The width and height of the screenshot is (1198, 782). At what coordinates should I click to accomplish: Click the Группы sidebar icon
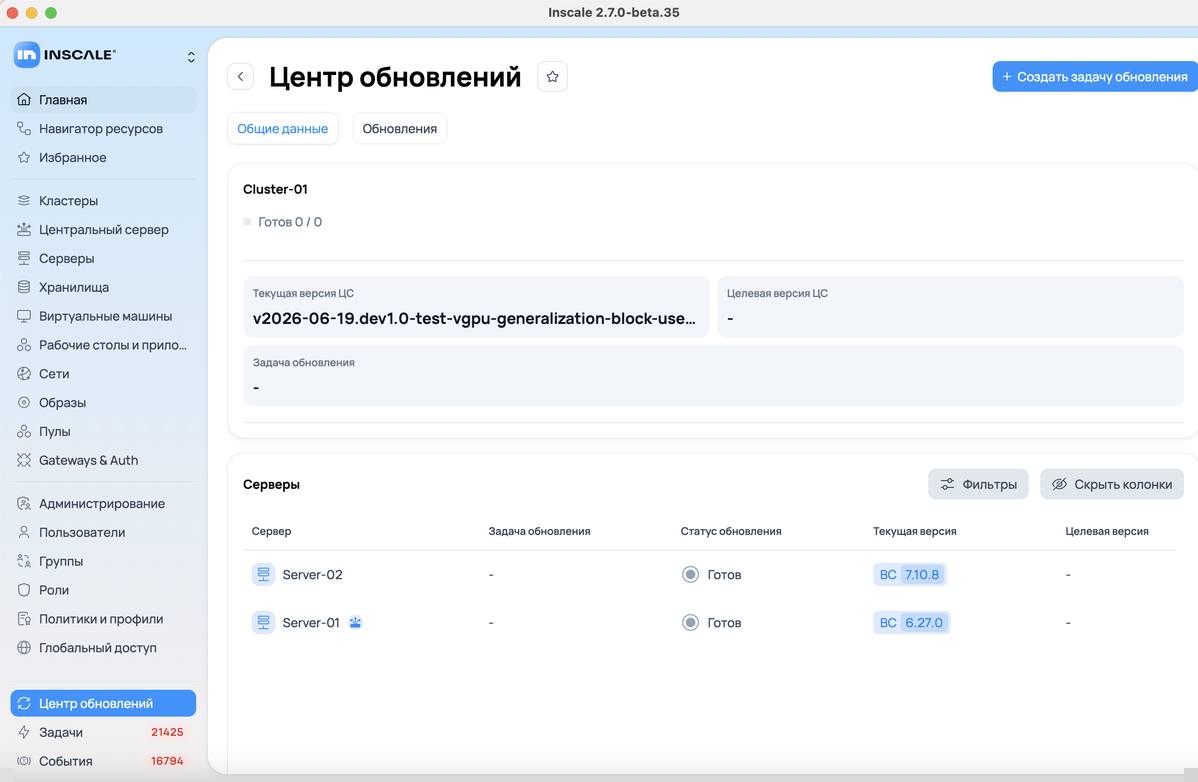[x=24, y=561]
